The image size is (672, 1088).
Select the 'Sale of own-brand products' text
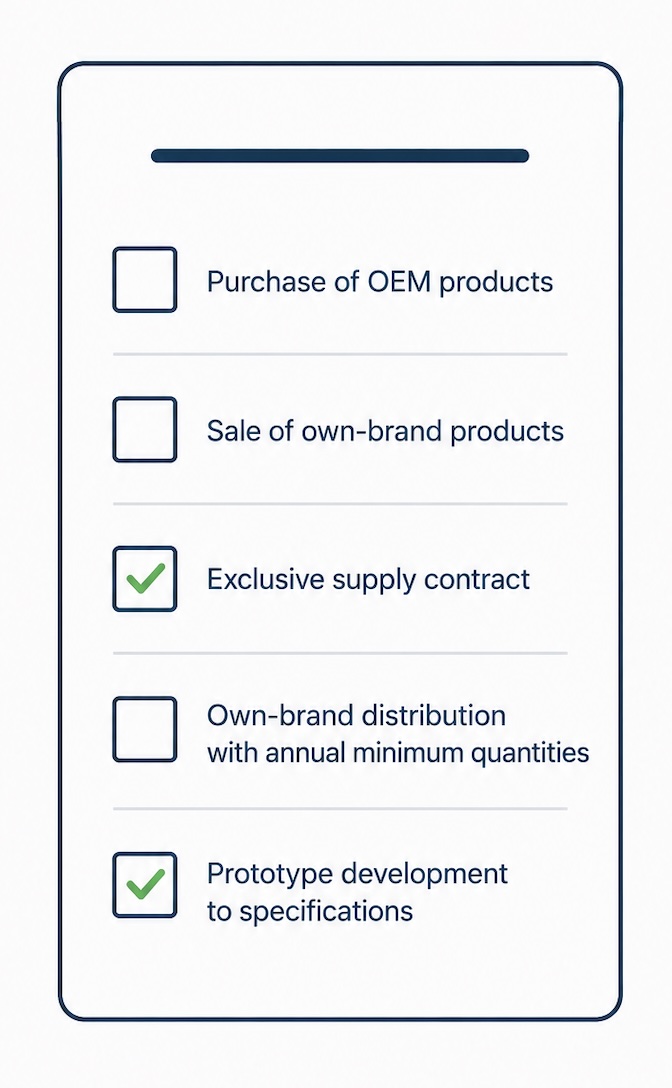(385, 431)
